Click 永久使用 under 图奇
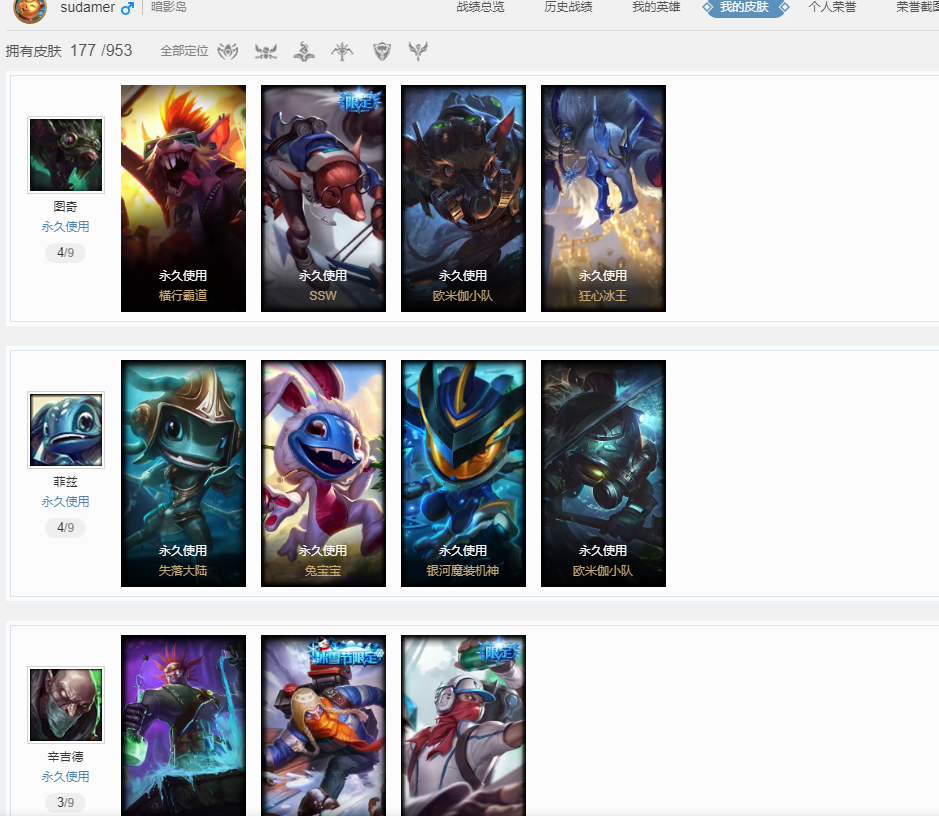The image size is (939, 816). click(x=65, y=227)
